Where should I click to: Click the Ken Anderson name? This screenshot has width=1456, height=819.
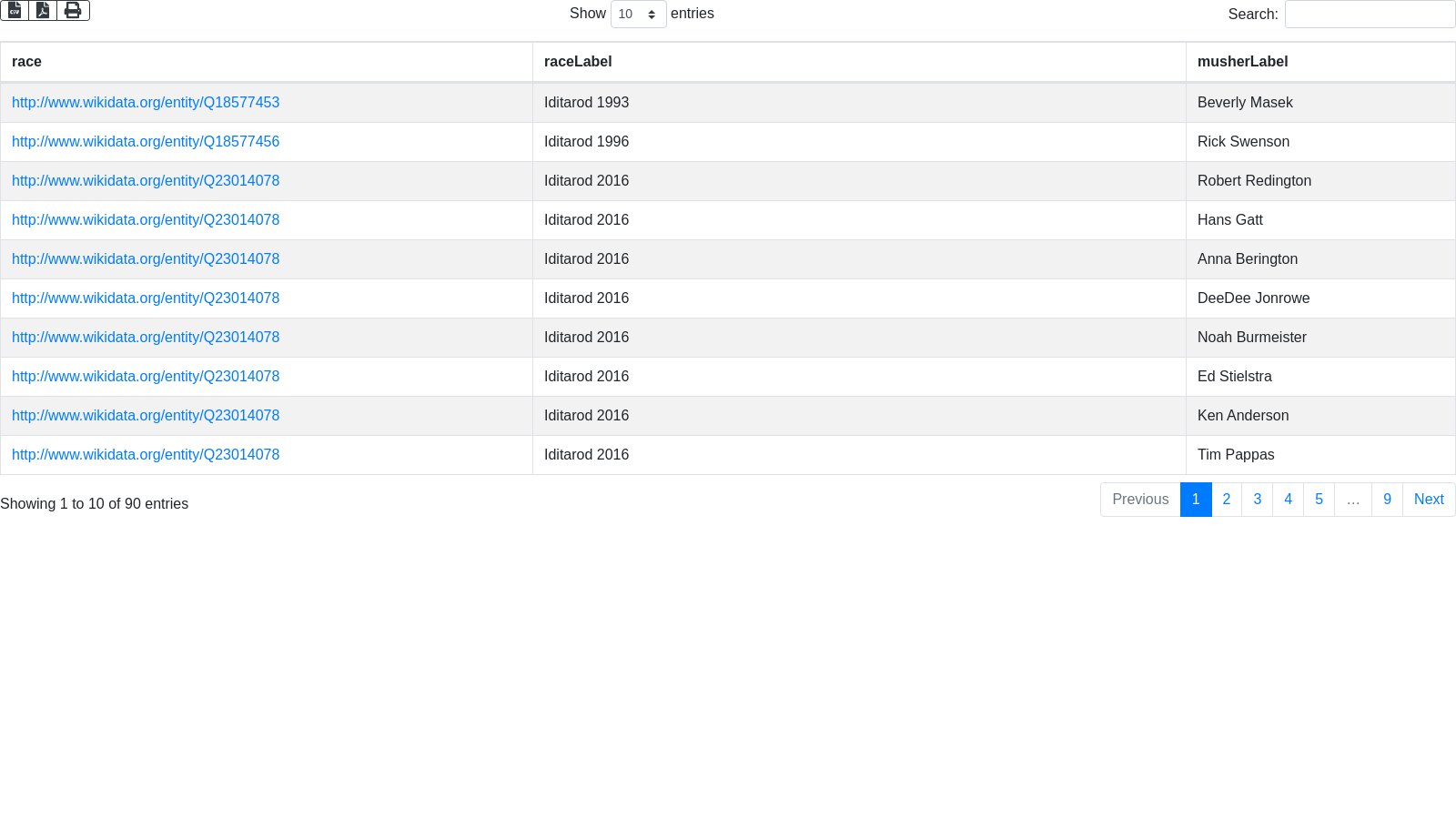coord(1243,416)
